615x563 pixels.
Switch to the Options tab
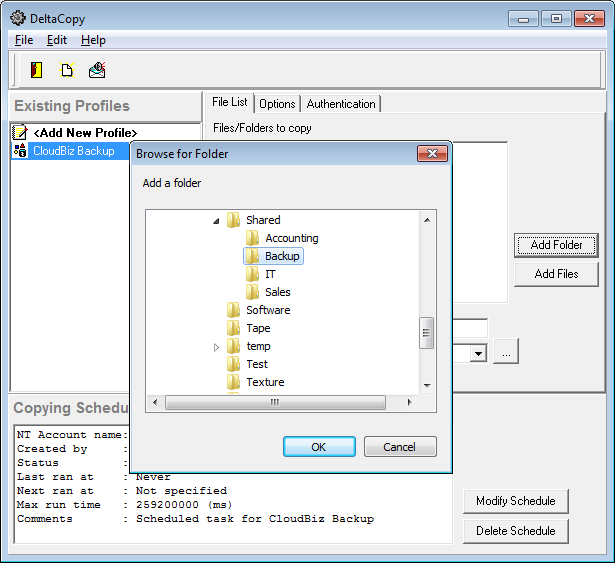pos(277,104)
